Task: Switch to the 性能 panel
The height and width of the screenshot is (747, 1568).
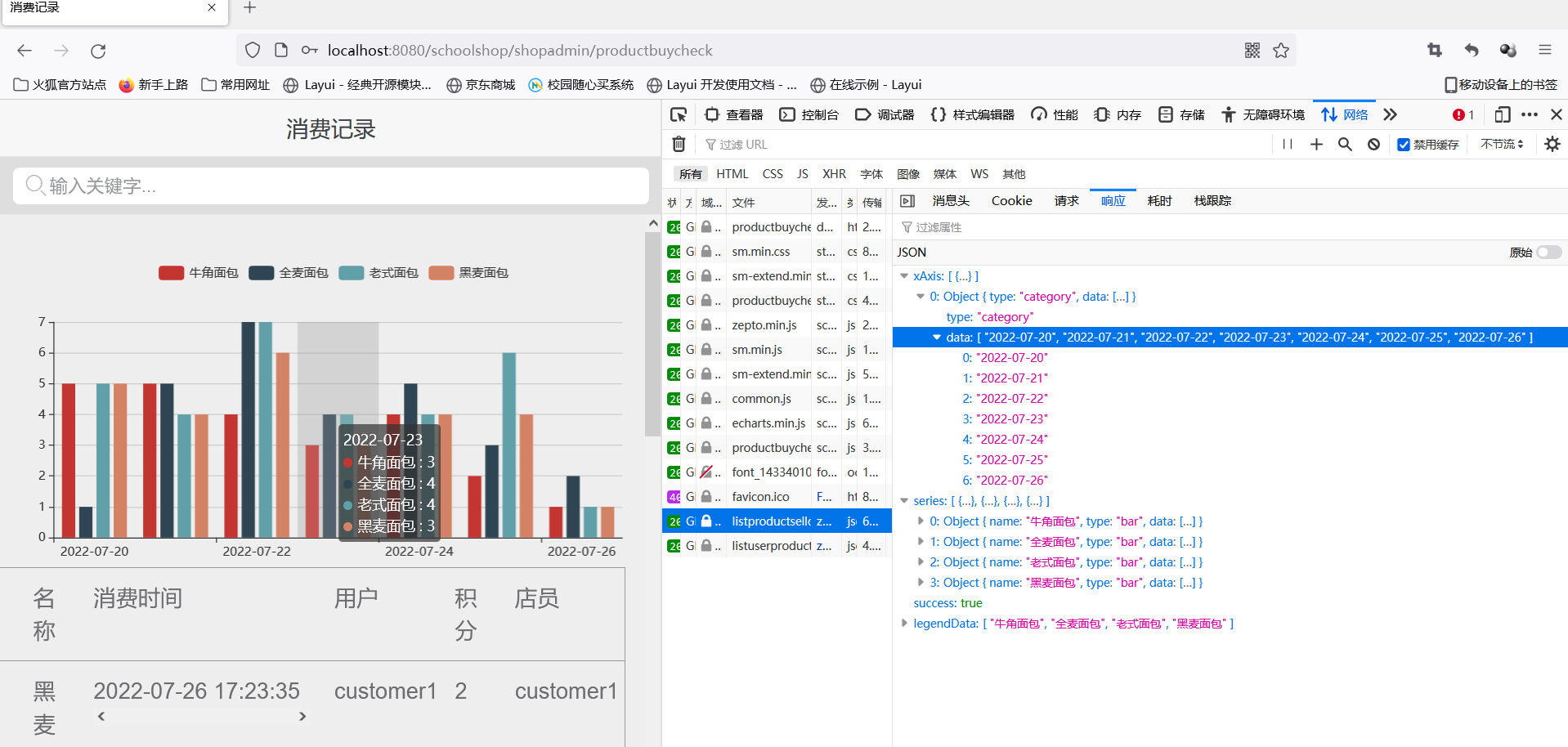Action: [1054, 114]
